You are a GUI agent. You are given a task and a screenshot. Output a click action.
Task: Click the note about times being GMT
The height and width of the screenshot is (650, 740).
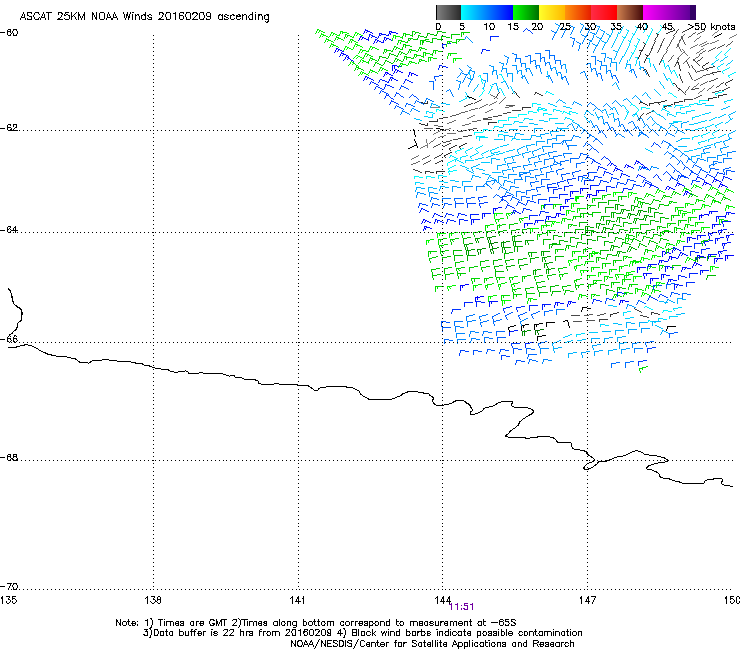pyautogui.click(x=316, y=623)
